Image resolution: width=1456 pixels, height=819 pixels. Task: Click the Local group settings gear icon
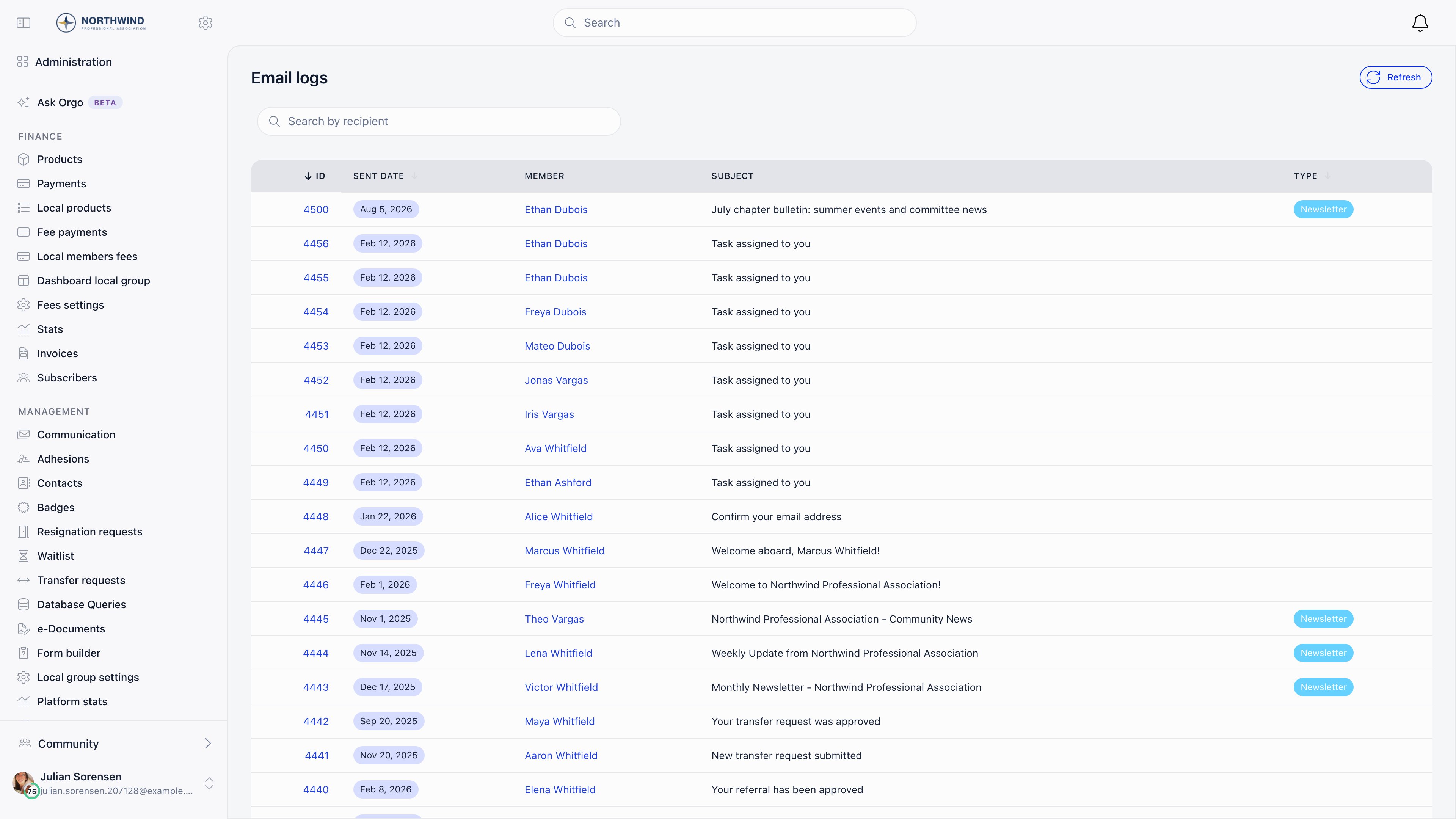pyautogui.click(x=23, y=677)
